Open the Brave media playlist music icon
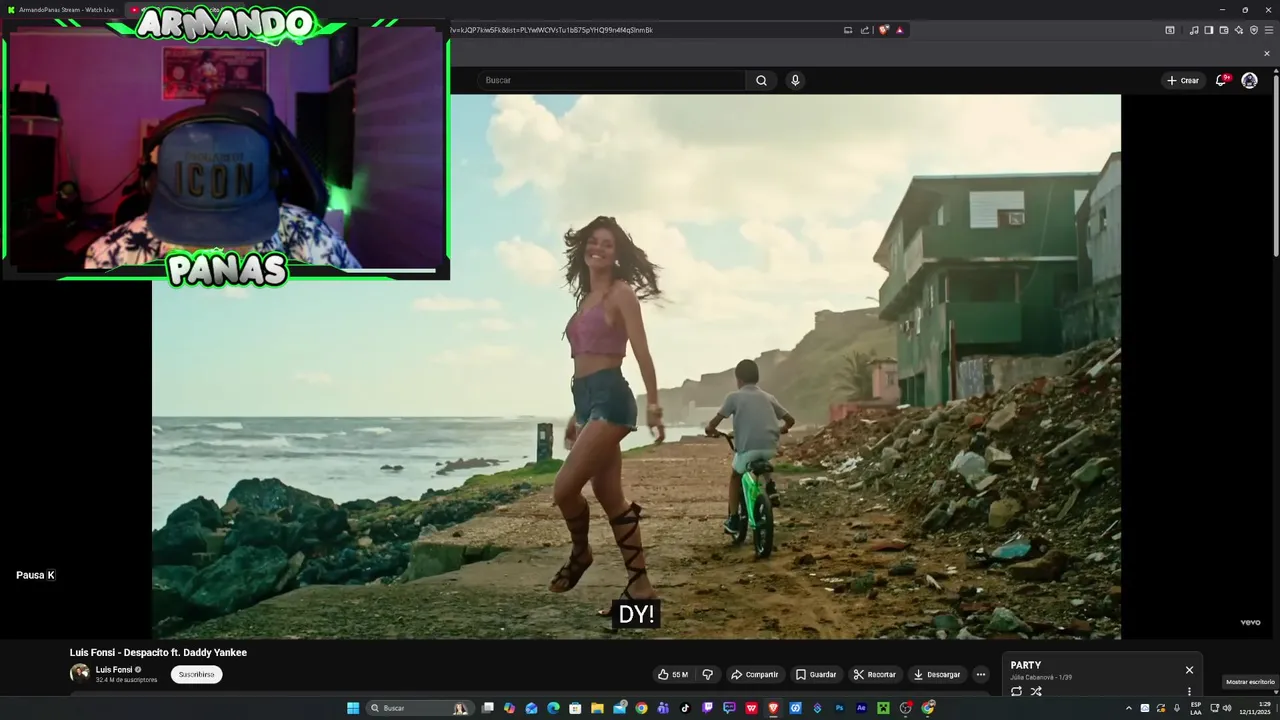Image resolution: width=1280 pixels, height=720 pixels. click(x=1194, y=30)
